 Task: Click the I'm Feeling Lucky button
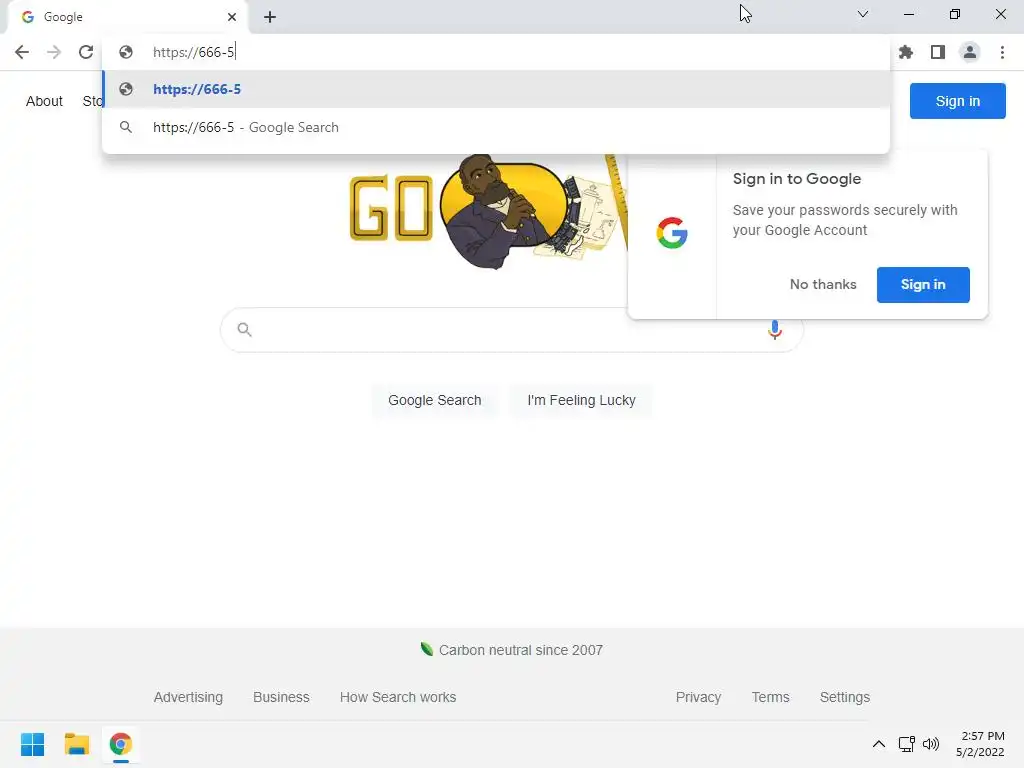coord(581,400)
